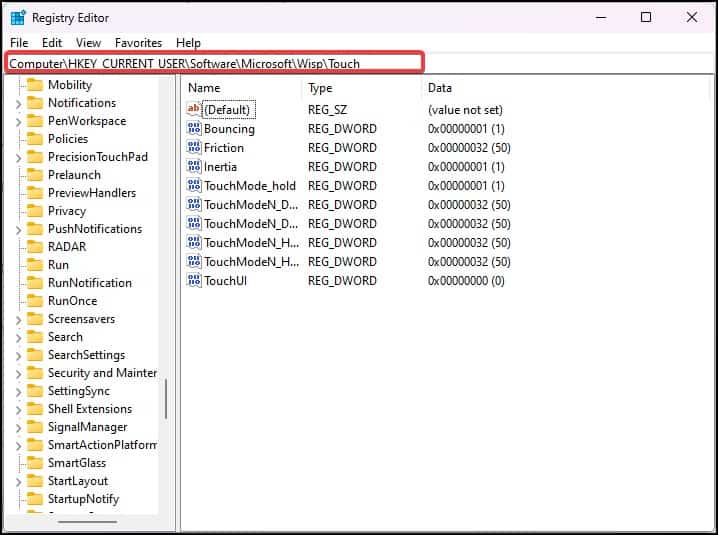The image size is (718, 535).
Task: Click the Inertia DWORD value icon
Action: click(194, 166)
